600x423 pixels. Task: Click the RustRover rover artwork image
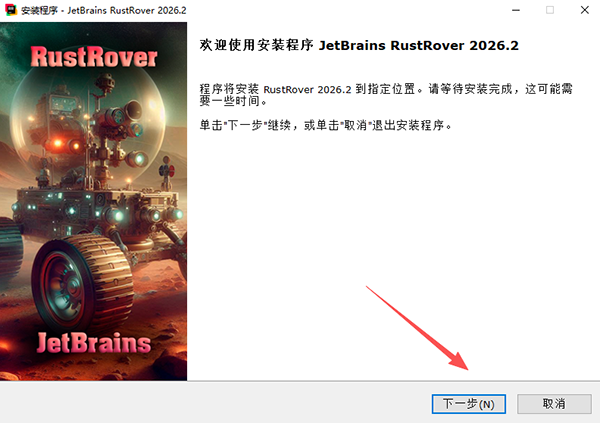[x=93, y=201]
